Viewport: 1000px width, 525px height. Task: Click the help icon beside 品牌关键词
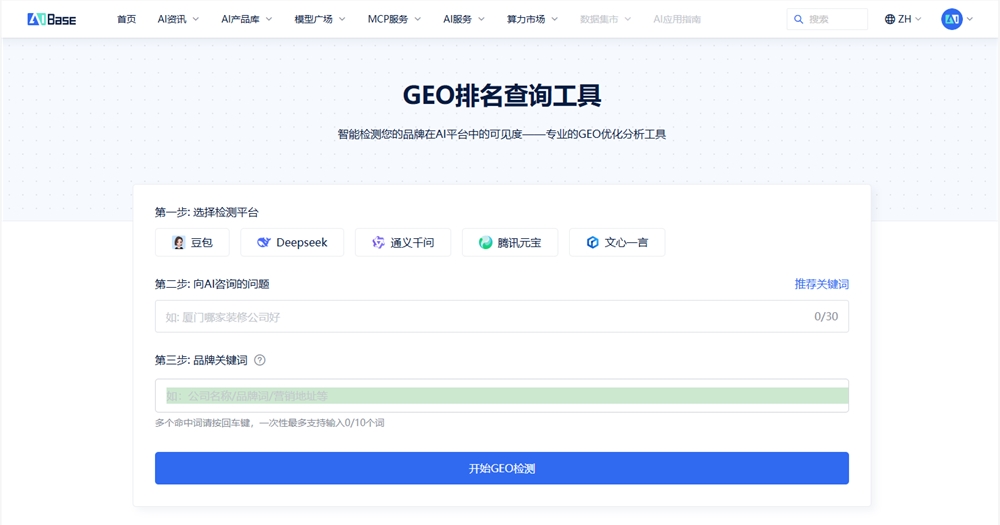click(x=260, y=360)
